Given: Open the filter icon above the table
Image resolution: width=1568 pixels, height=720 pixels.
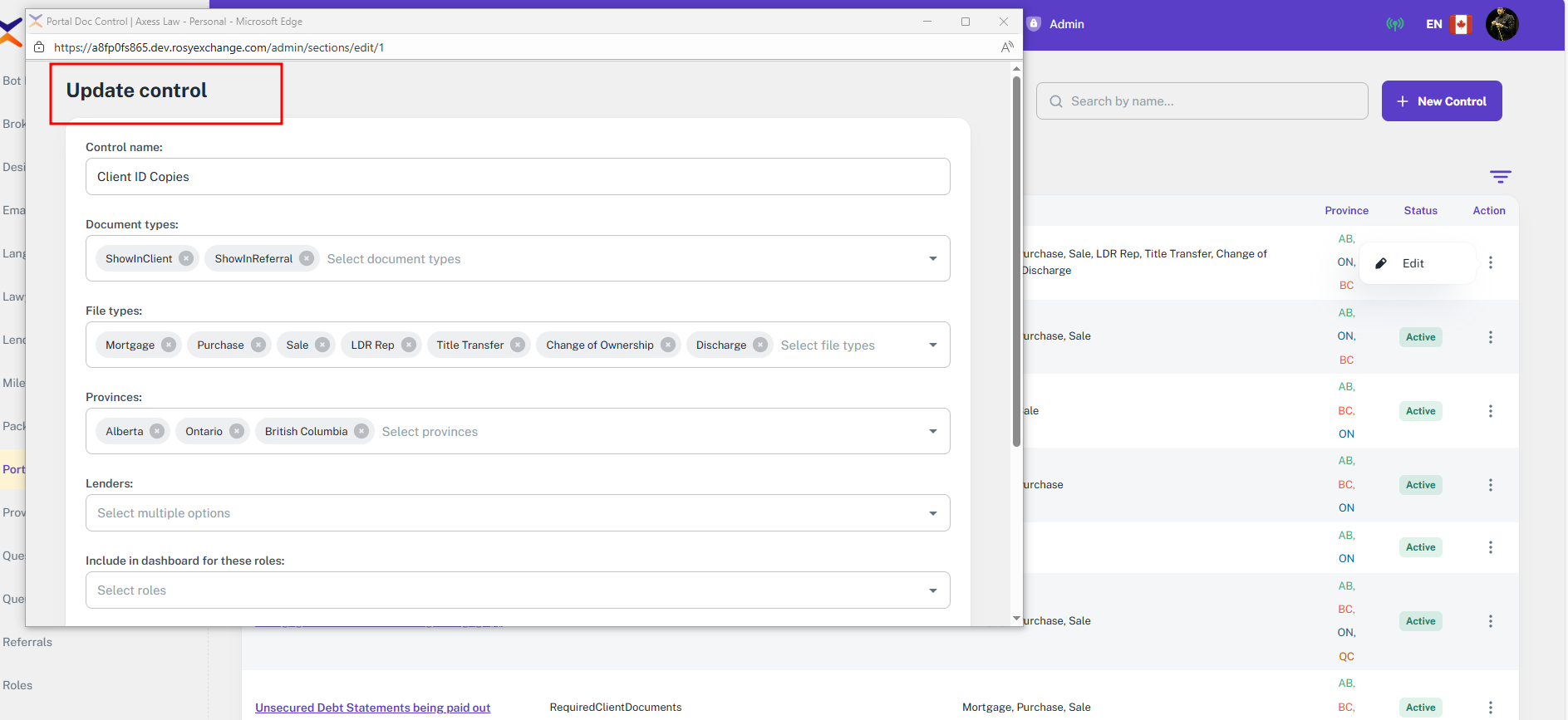Looking at the screenshot, I should (x=1500, y=177).
